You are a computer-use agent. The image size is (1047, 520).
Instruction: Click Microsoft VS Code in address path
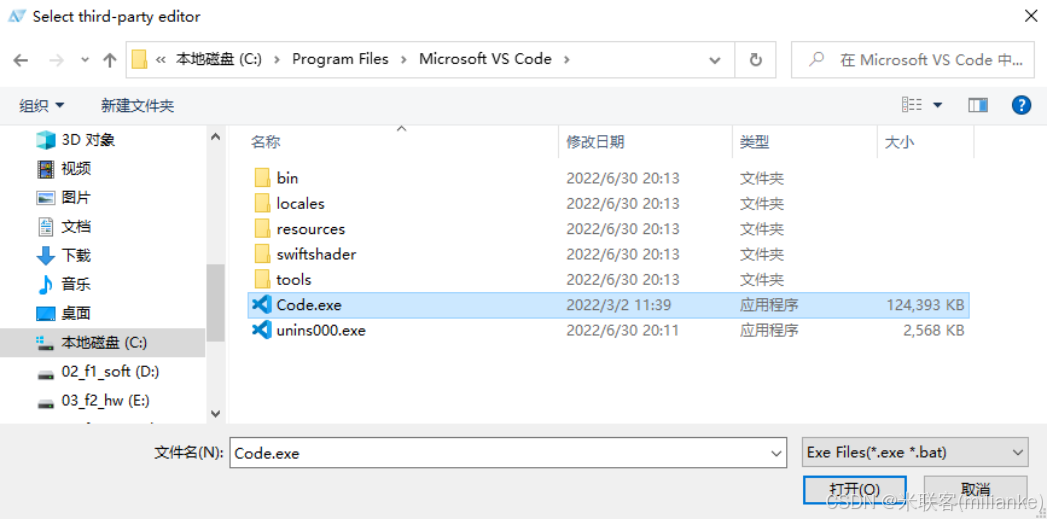pos(485,59)
